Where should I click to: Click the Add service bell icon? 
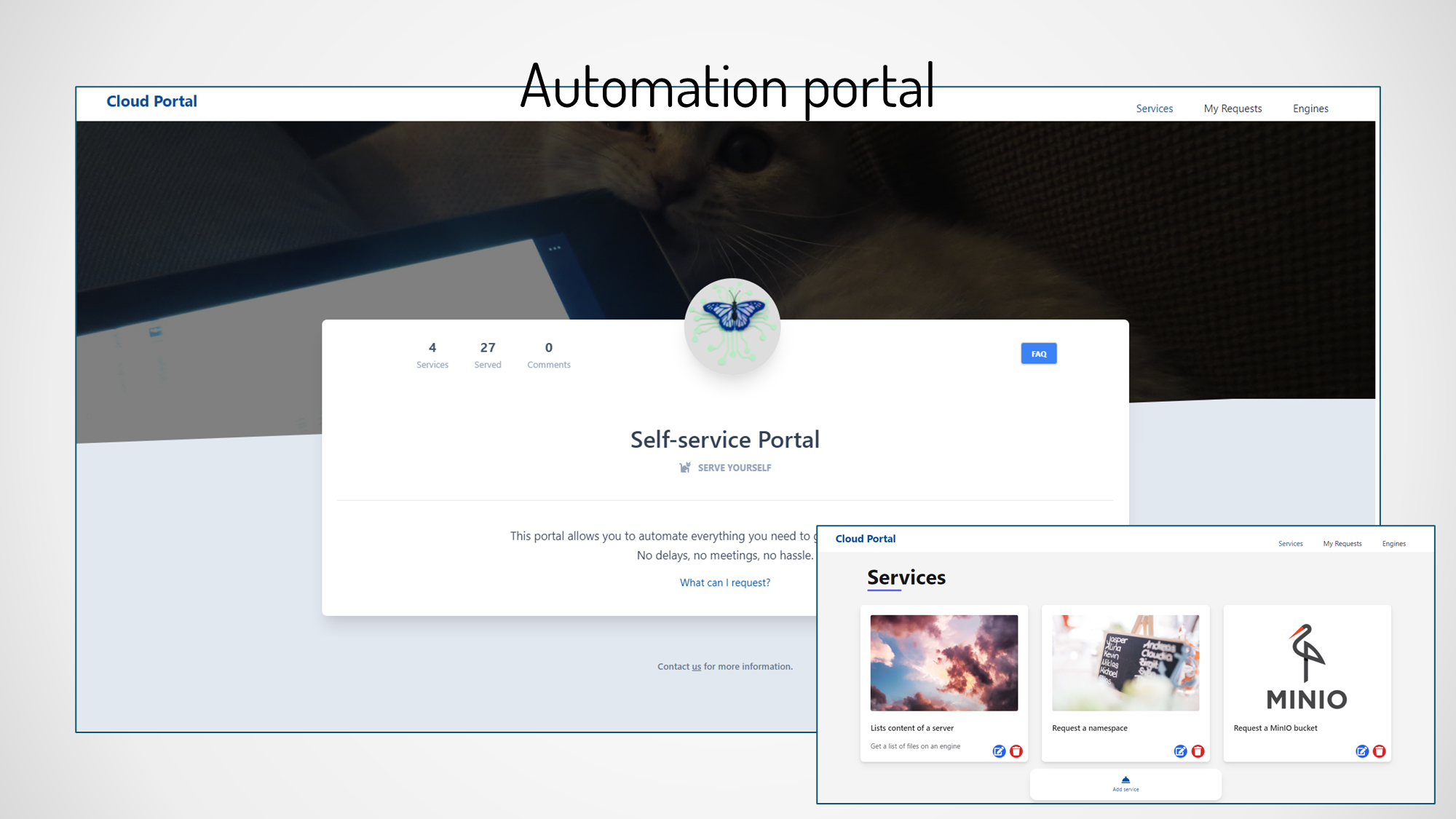(1125, 780)
